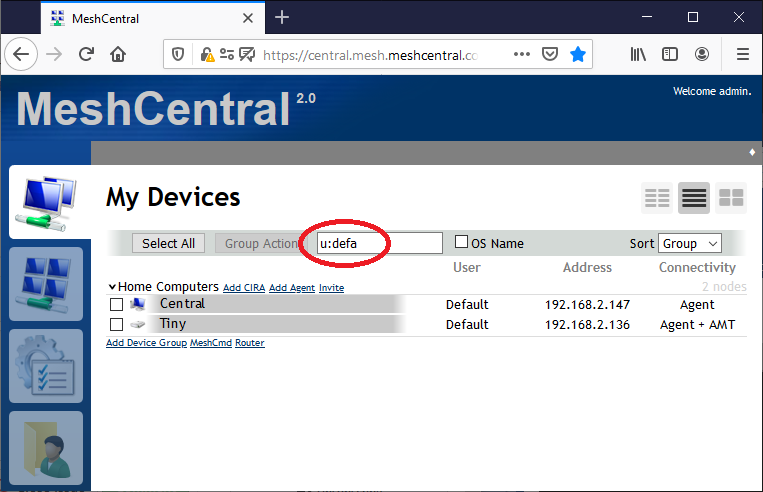The width and height of the screenshot is (763, 492).
Task: Click the 2 nodes count label
Action: [724, 287]
